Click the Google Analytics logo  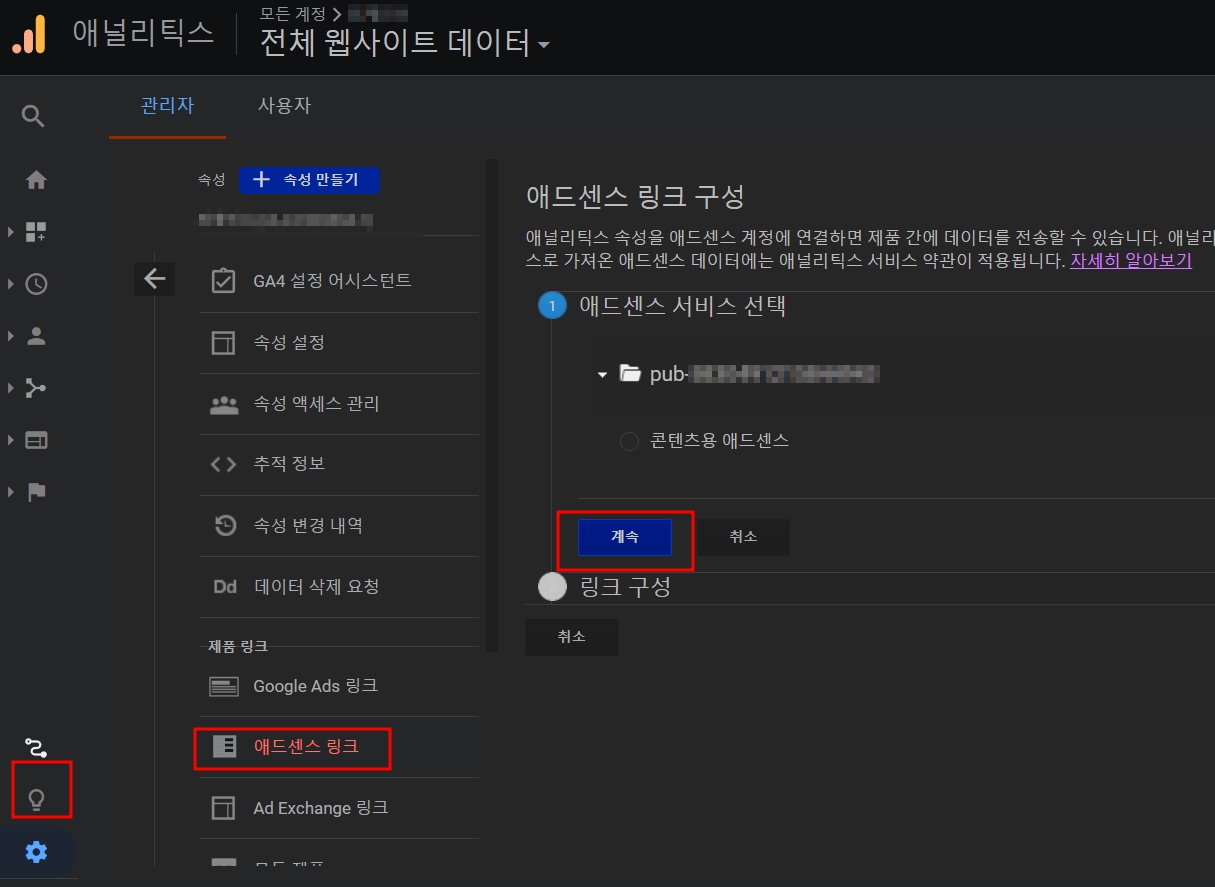pyautogui.click(x=29, y=34)
